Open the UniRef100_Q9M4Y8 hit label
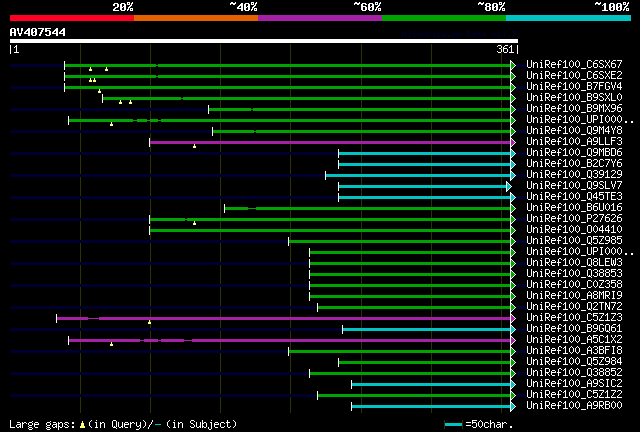640x432 pixels. pos(574,131)
